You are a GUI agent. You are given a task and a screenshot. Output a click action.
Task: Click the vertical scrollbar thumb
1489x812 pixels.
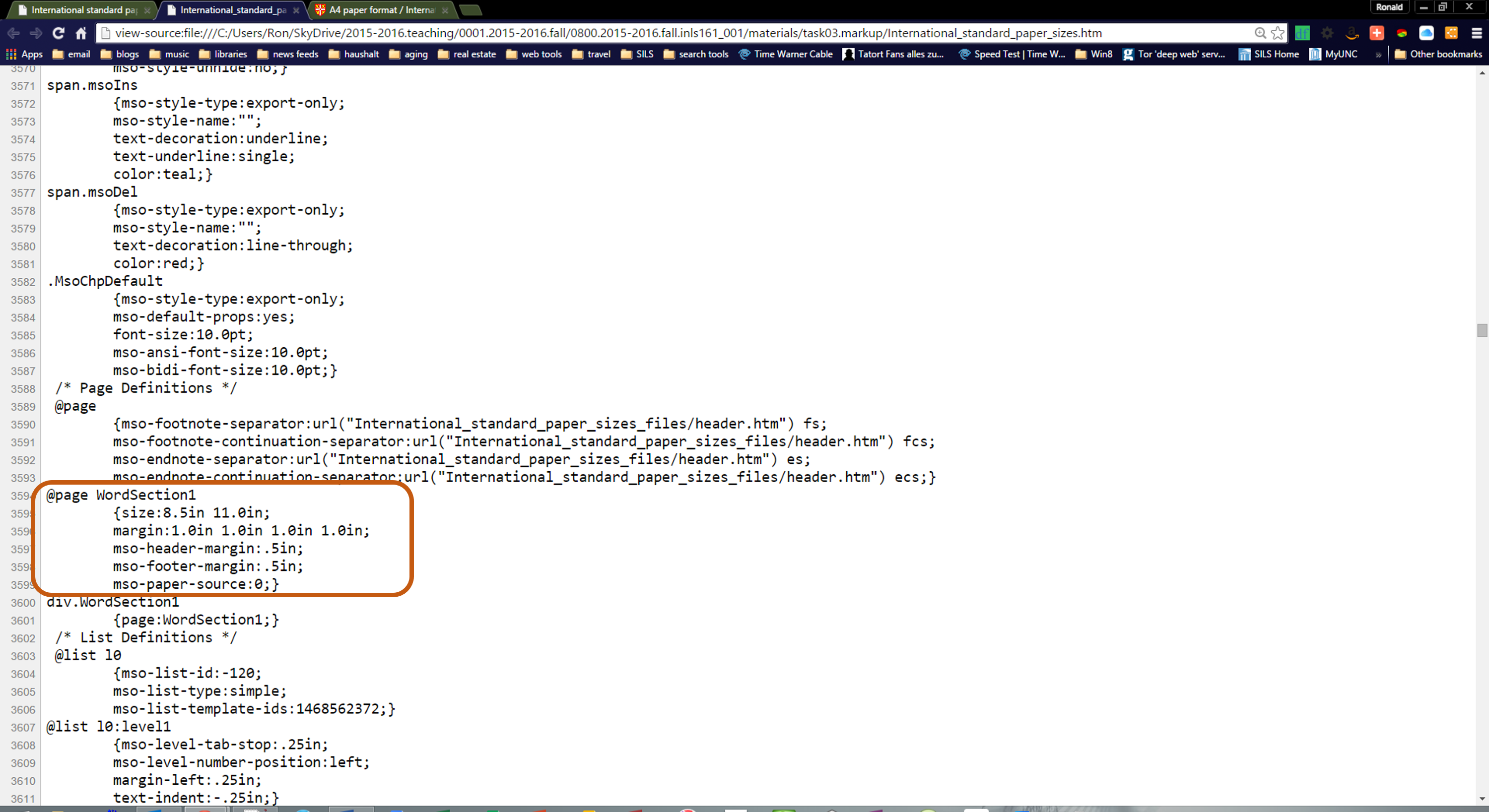point(1482,330)
